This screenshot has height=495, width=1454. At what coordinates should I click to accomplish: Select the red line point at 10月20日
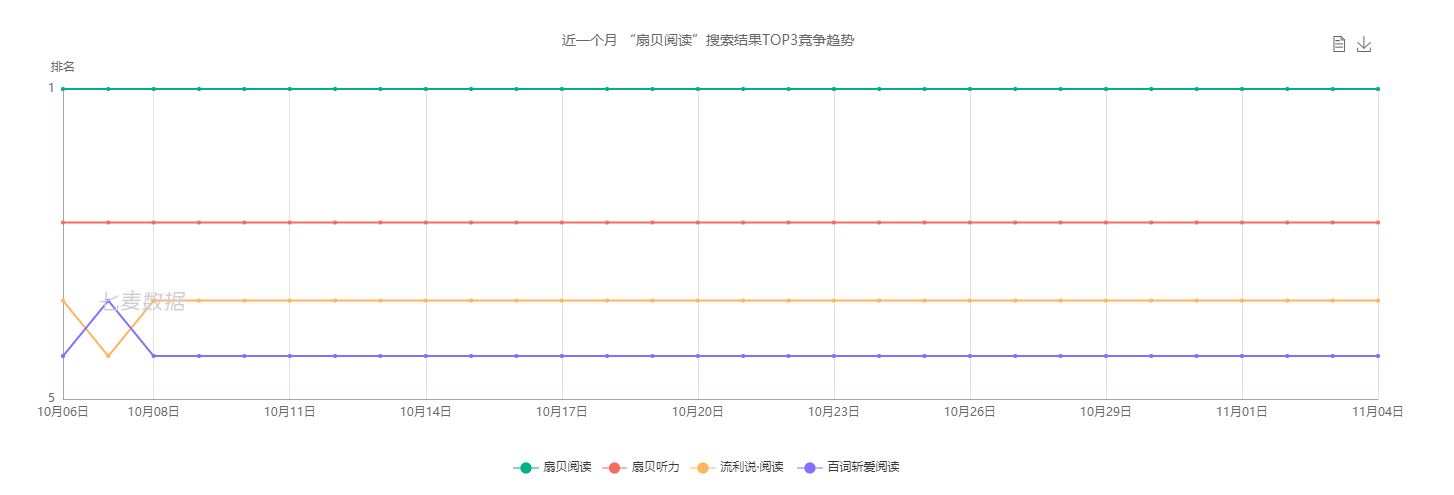698,222
